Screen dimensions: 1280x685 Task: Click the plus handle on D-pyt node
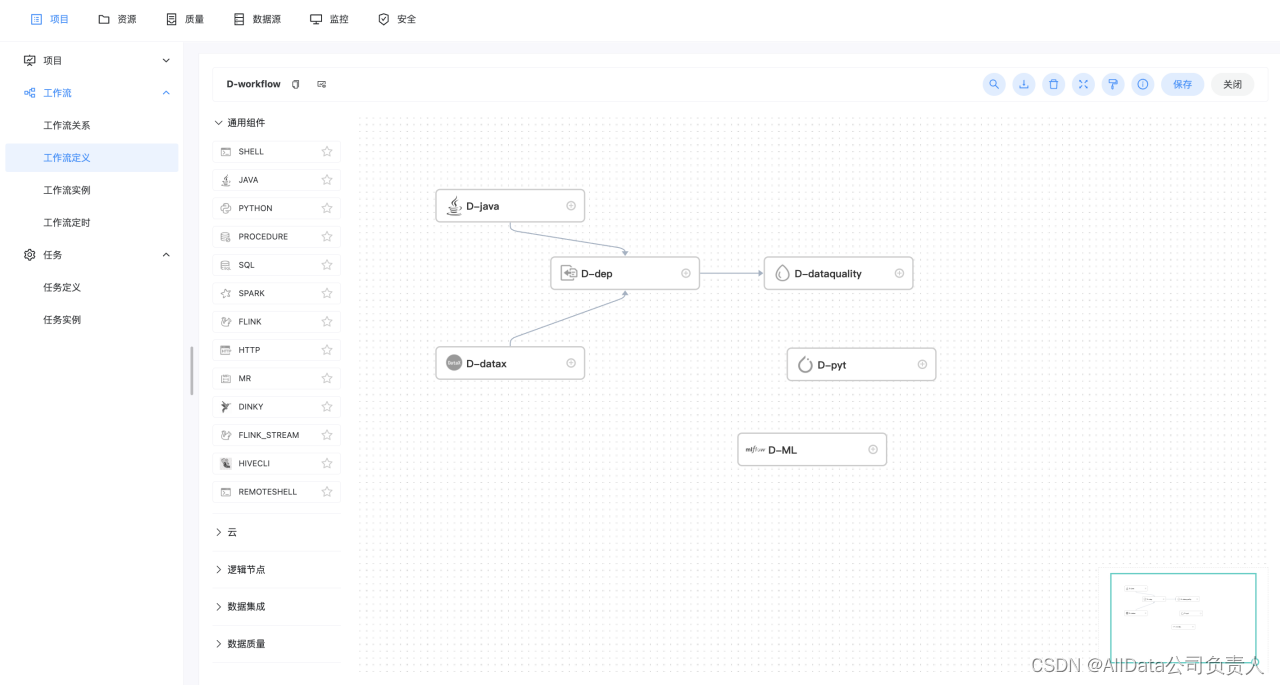click(922, 365)
